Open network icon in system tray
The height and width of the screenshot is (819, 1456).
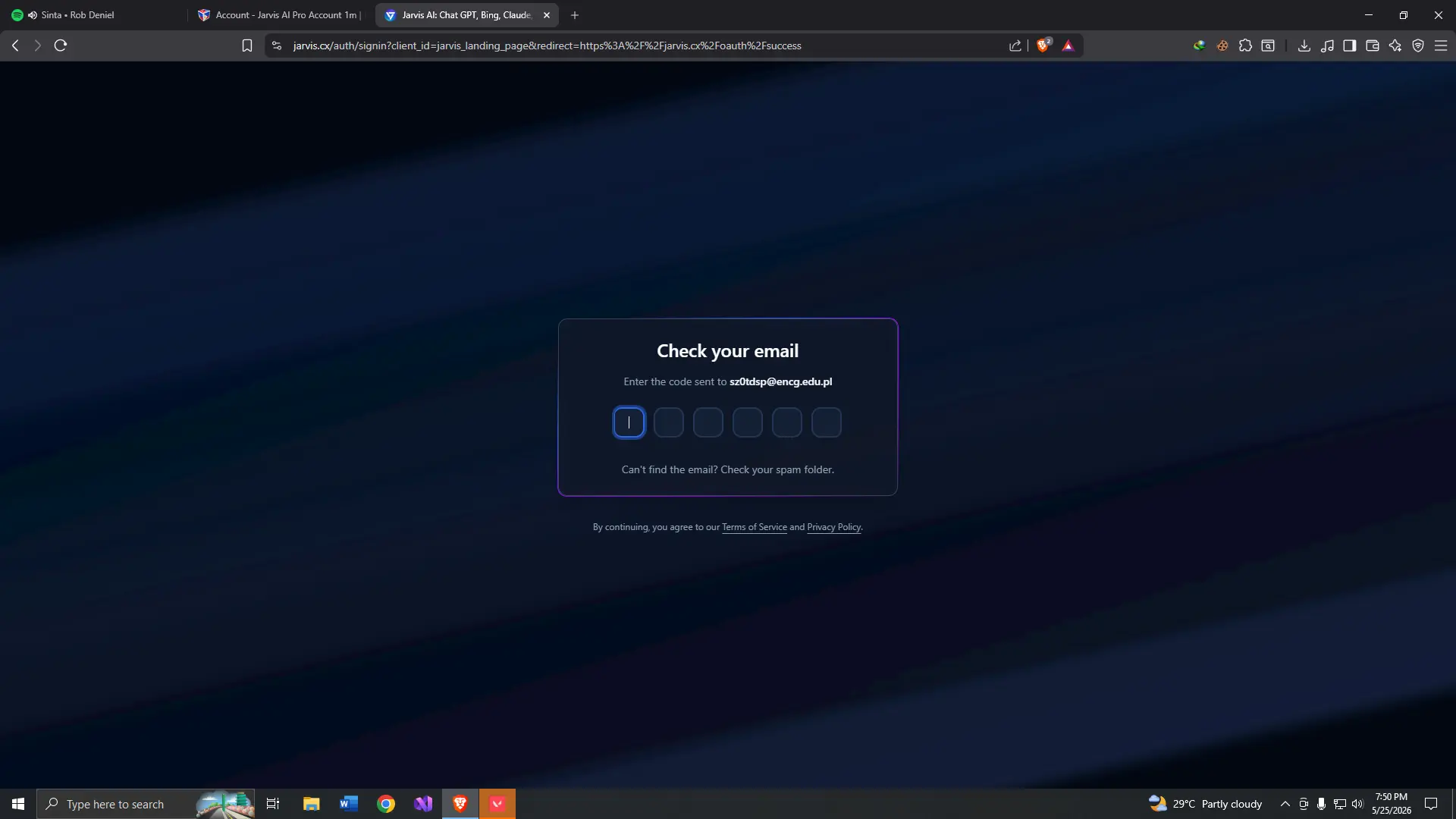click(1340, 804)
